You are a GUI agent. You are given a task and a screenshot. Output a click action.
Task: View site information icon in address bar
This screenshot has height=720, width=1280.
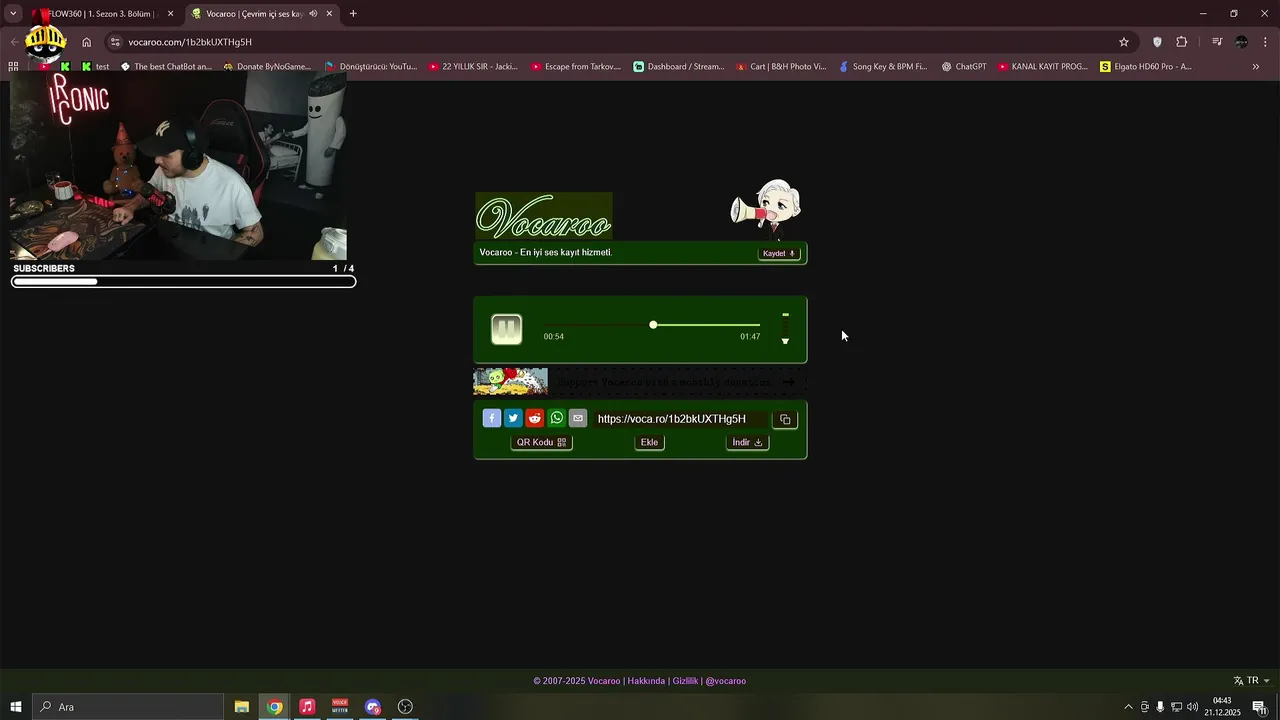tap(115, 42)
